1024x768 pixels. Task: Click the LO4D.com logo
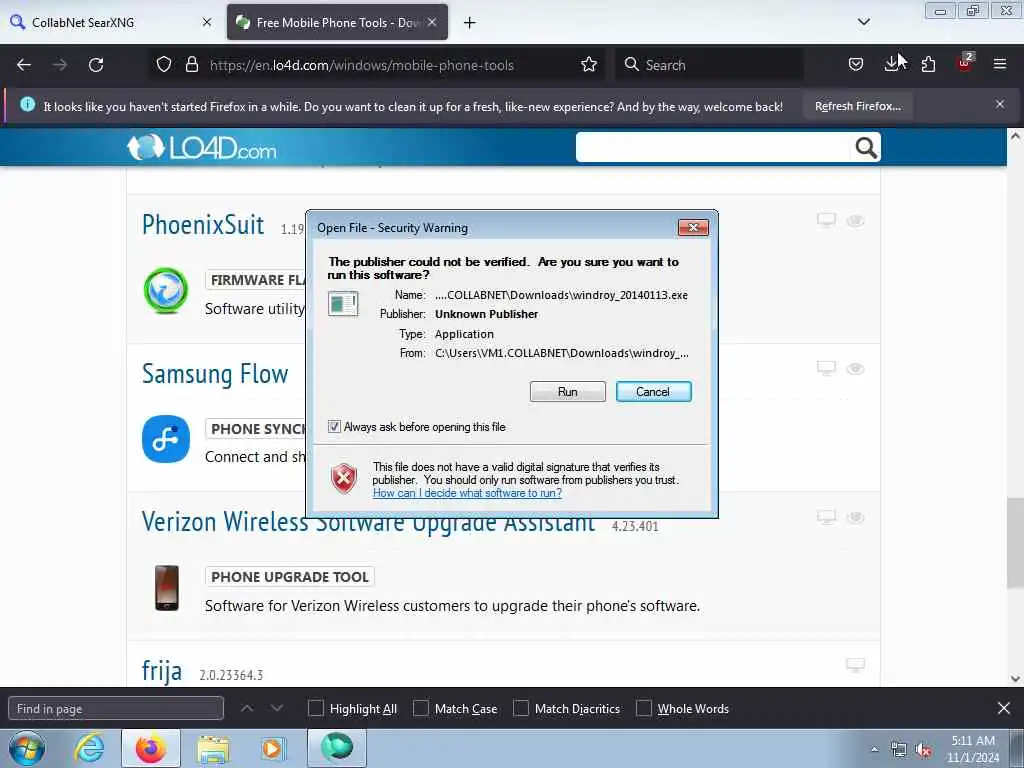click(x=201, y=148)
